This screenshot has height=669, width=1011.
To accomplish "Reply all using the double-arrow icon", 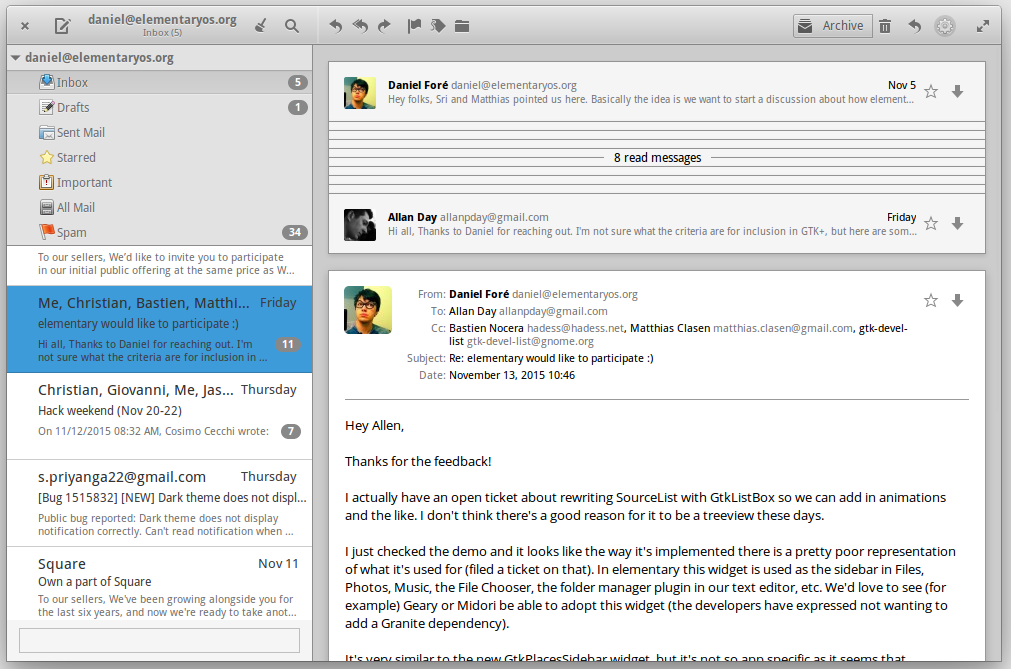I will click(x=360, y=26).
